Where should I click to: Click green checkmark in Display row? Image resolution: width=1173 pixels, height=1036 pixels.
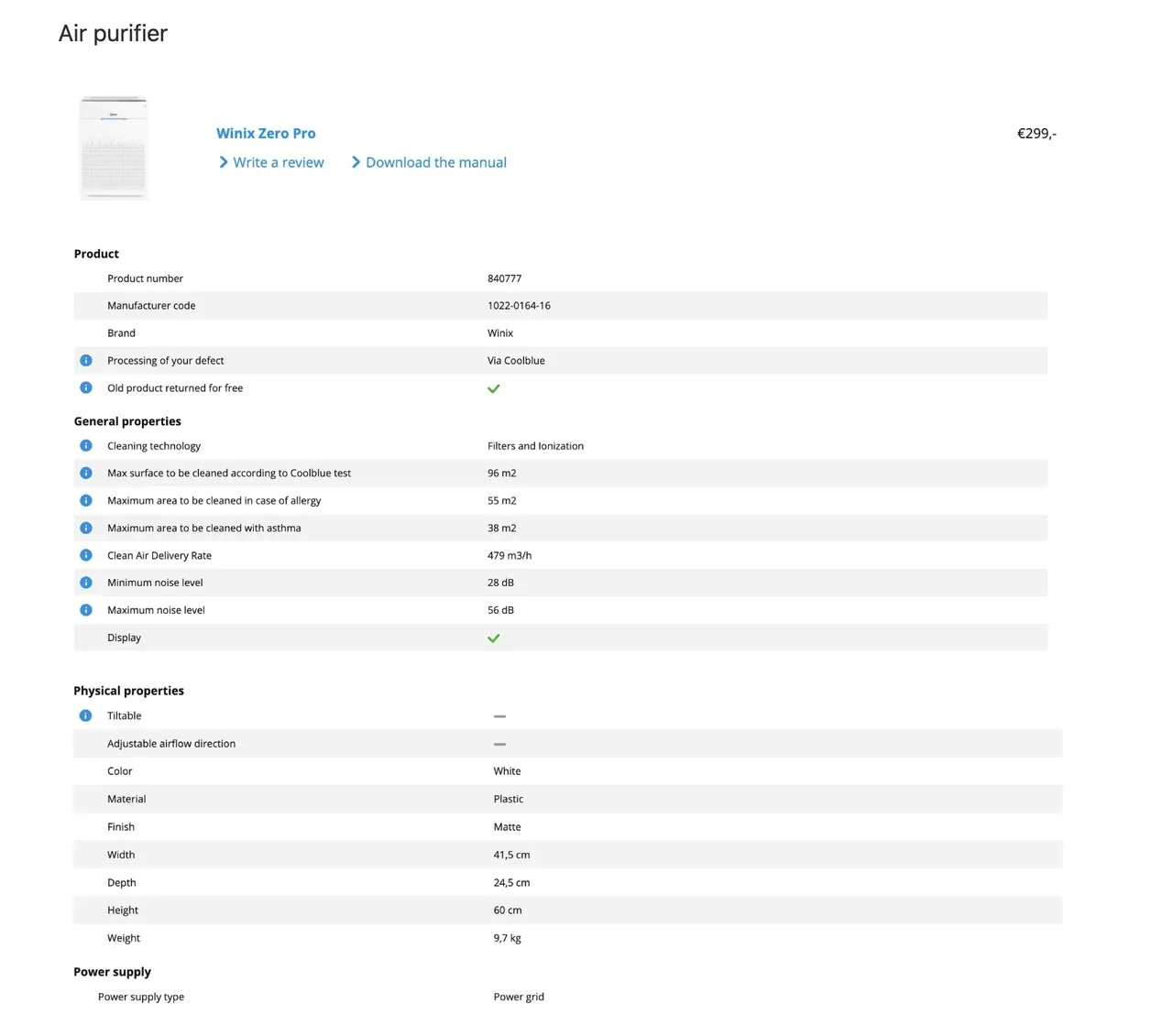pos(494,638)
